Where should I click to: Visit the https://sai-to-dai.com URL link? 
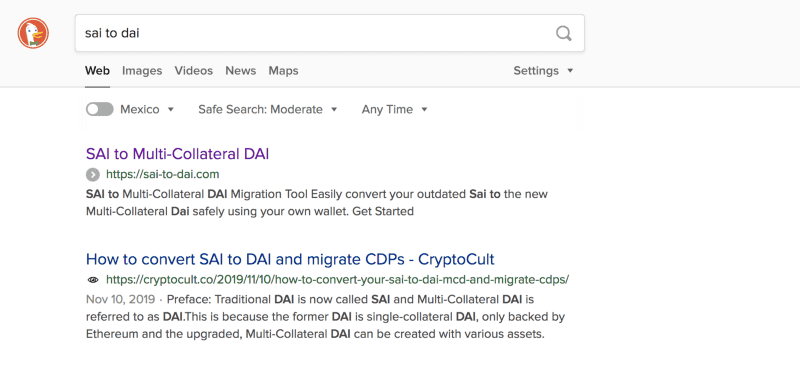click(163, 175)
